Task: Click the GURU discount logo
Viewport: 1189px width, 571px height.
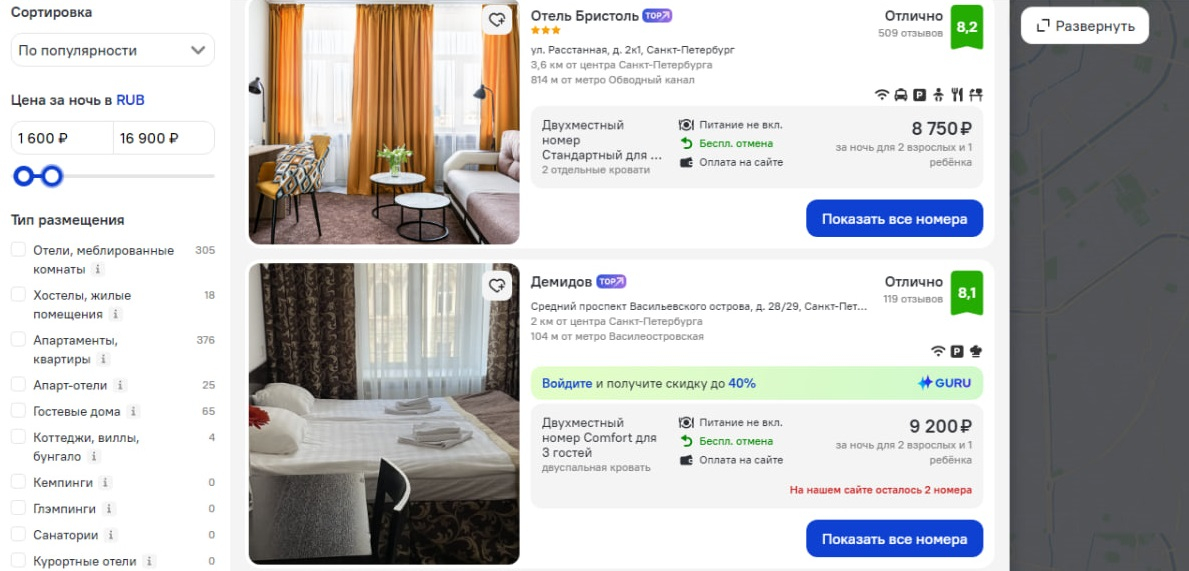Action: pos(944,383)
